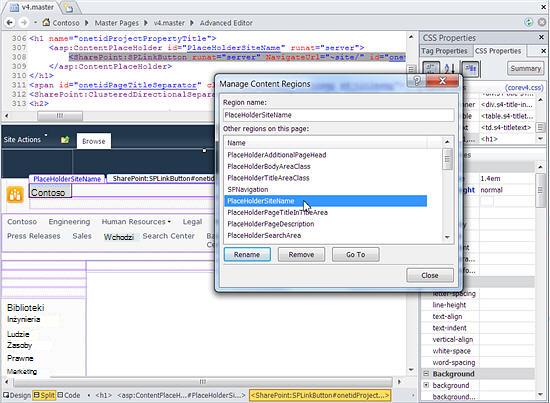This screenshot has height=403, width=550.
Task: Click the edit page icon beside Site Actions
Action: [65, 140]
